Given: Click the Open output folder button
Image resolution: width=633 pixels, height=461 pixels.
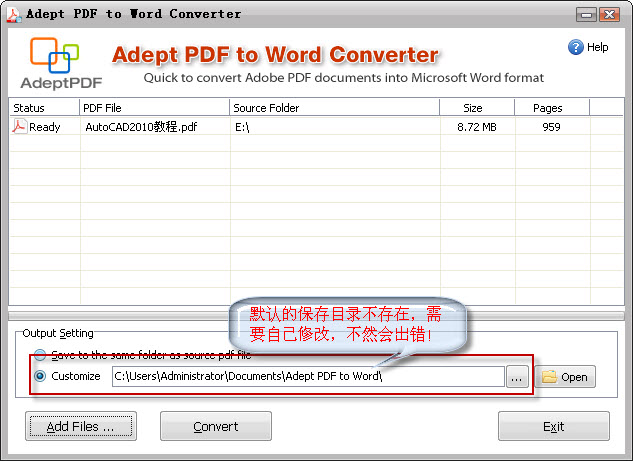Looking at the screenshot, I should pos(565,377).
